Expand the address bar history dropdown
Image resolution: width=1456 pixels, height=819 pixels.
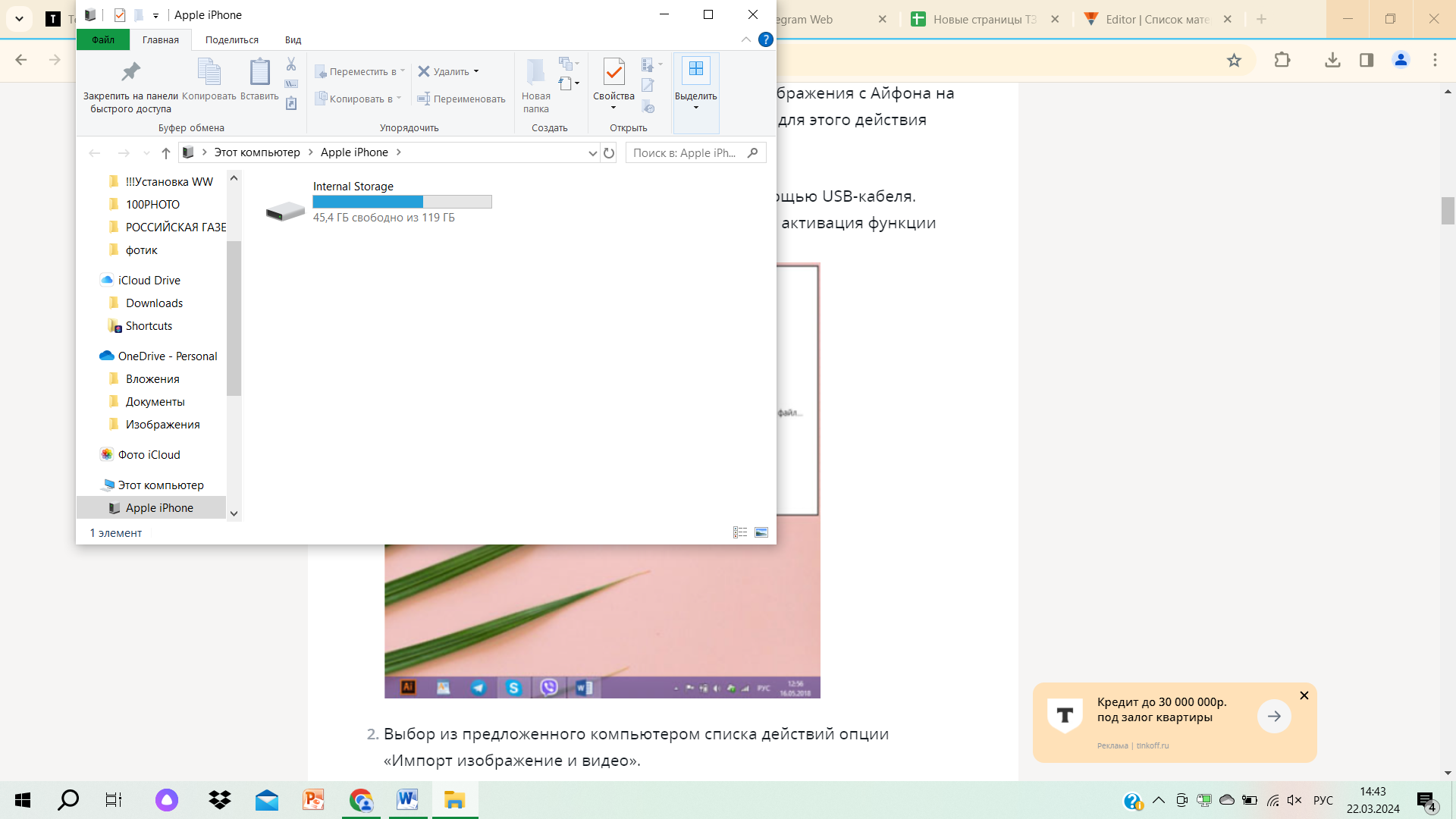[592, 153]
